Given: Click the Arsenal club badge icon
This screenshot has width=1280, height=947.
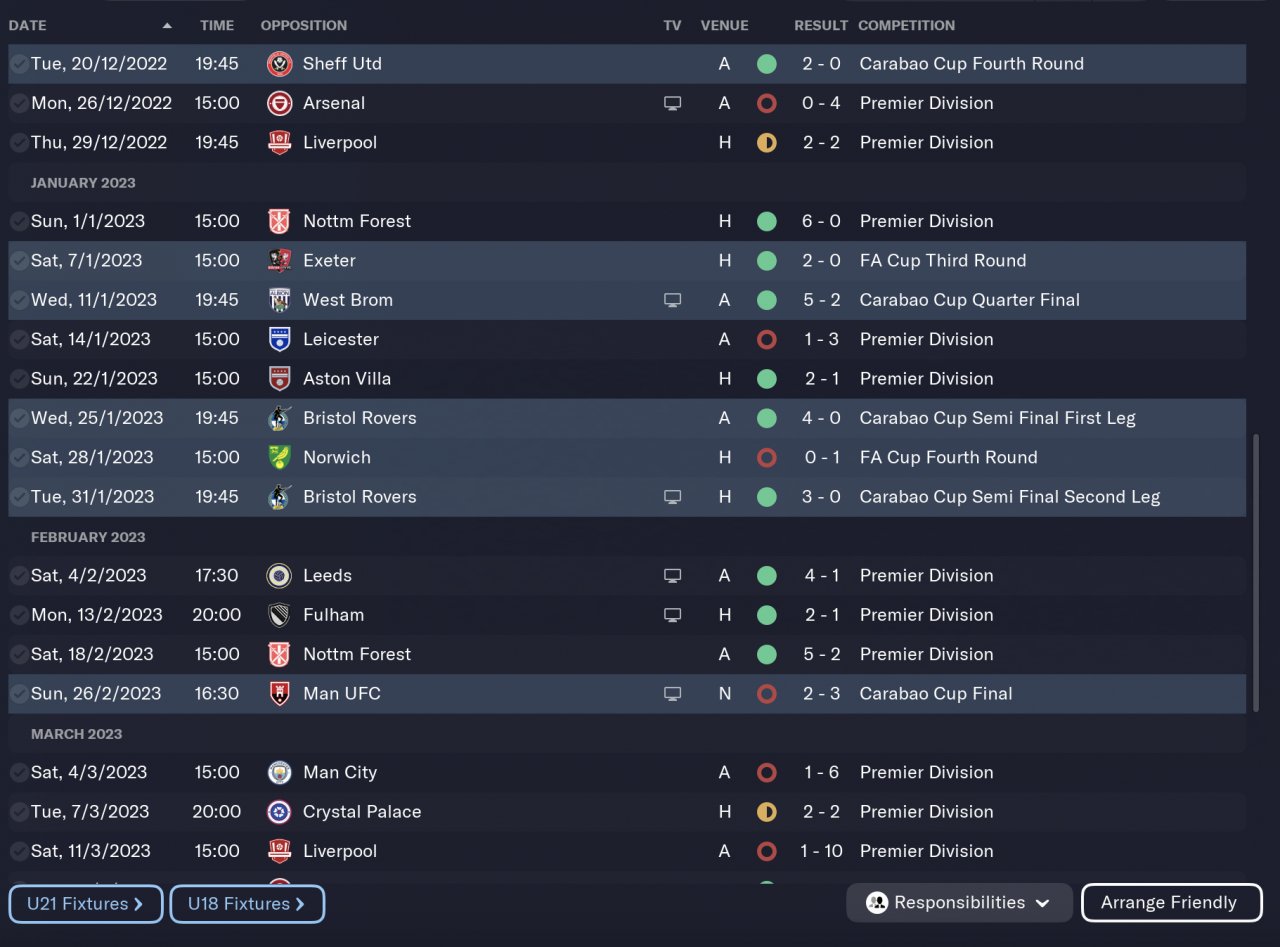Looking at the screenshot, I should pyautogui.click(x=279, y=103).
